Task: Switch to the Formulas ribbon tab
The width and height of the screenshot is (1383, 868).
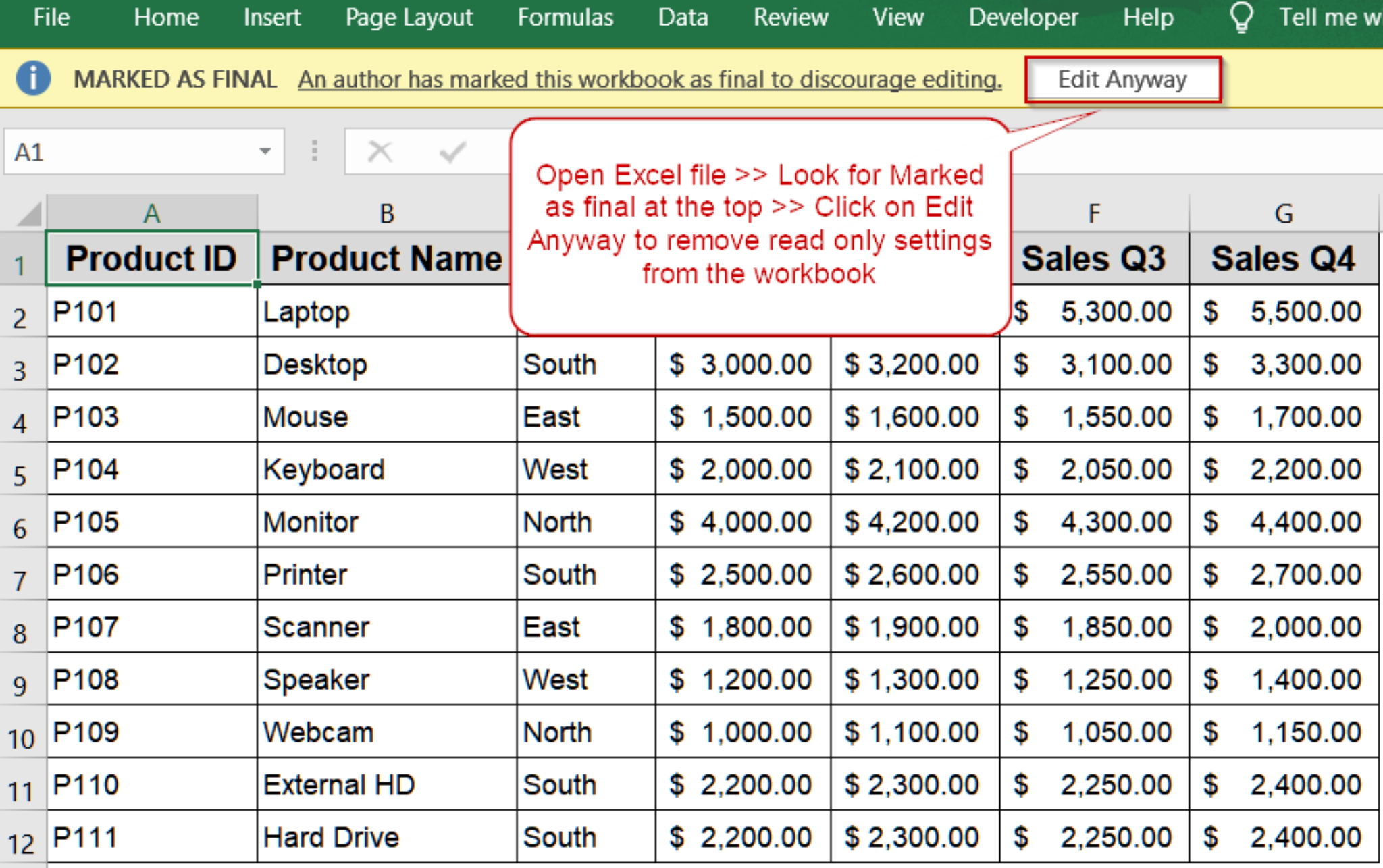Action: (565, 18)
